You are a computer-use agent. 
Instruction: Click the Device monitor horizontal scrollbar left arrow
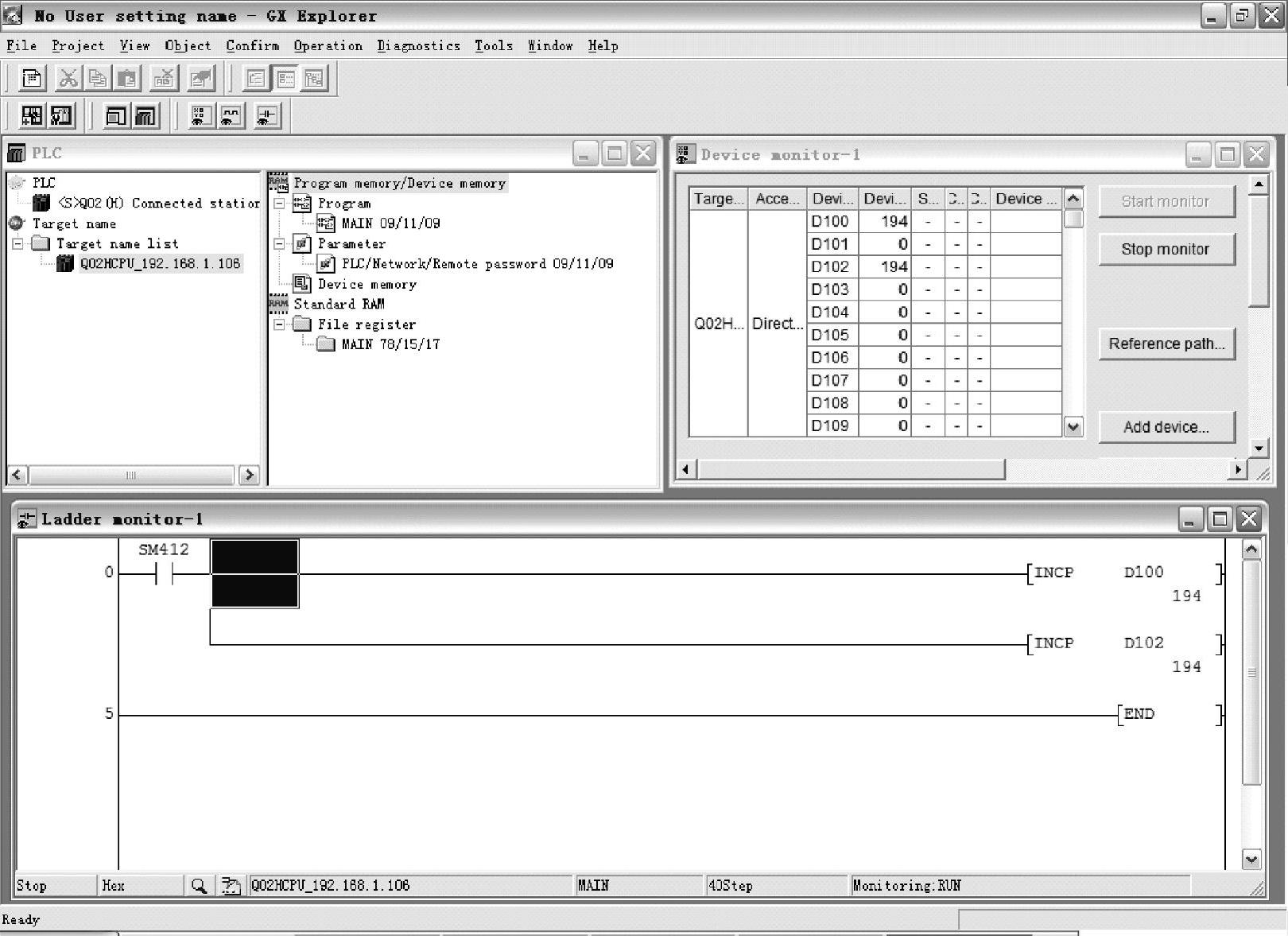(685, 469)
